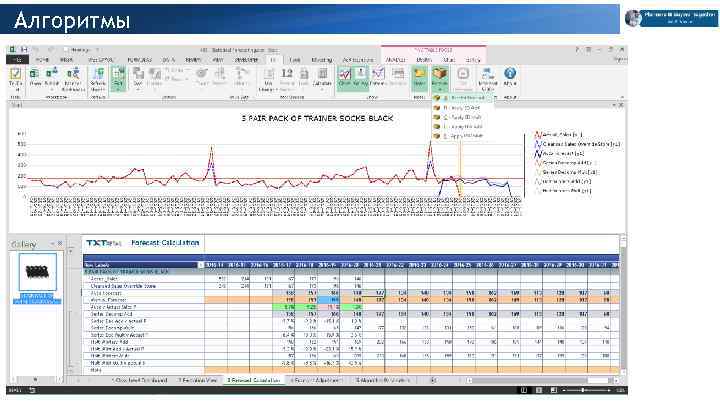Select the Actual Sales row label
This screenshot has width=720, height=405.
pyautogui.click(x=104, y=279)
